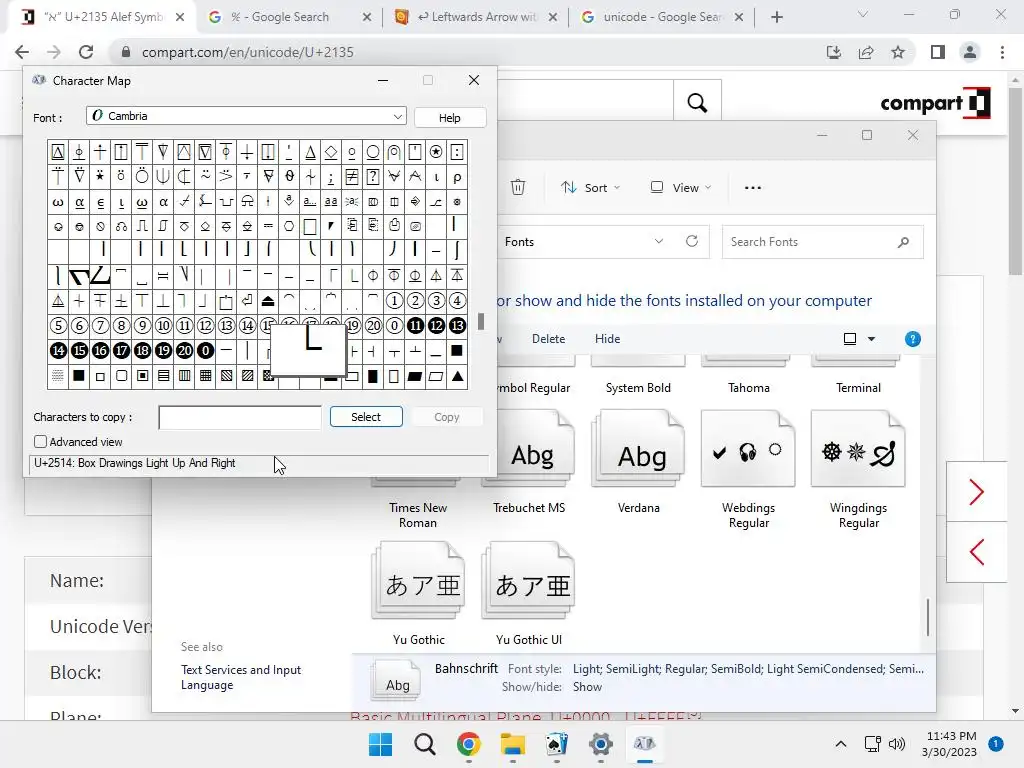Bookmark this page with the star icon
The height and width of the screenshot is (768, 1024).
898,52
